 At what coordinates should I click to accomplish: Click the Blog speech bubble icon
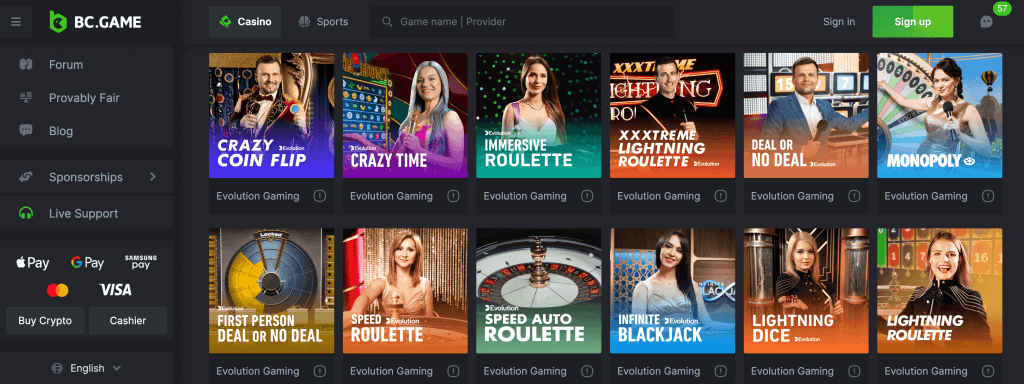[x=26, y=131]
